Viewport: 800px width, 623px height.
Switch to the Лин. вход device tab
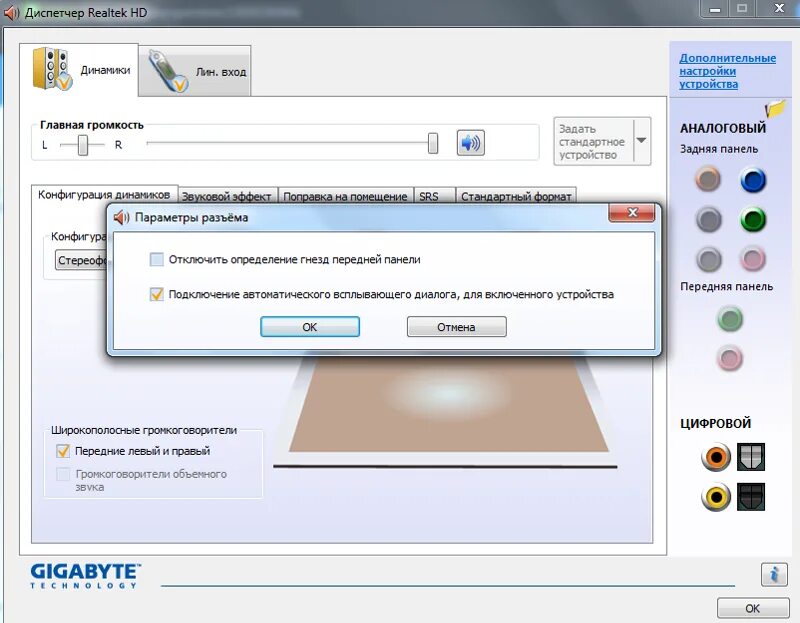pyautogui.click(x=195, y=71)
